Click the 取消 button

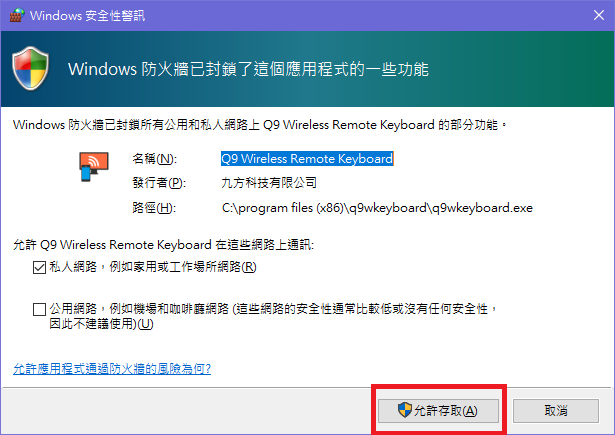pyautogui.click(x=556, y=411)
